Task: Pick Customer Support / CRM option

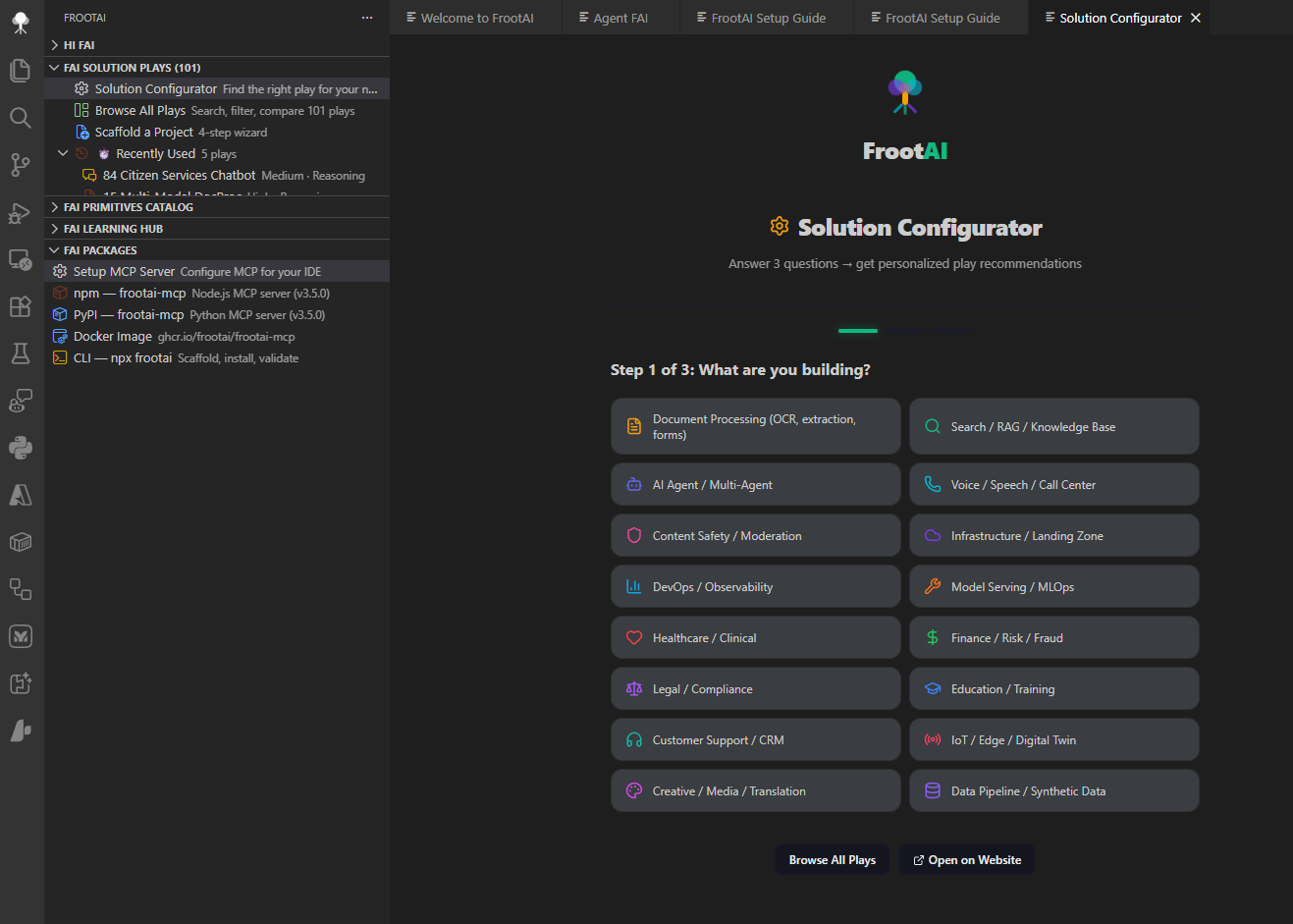Action: 755,739
